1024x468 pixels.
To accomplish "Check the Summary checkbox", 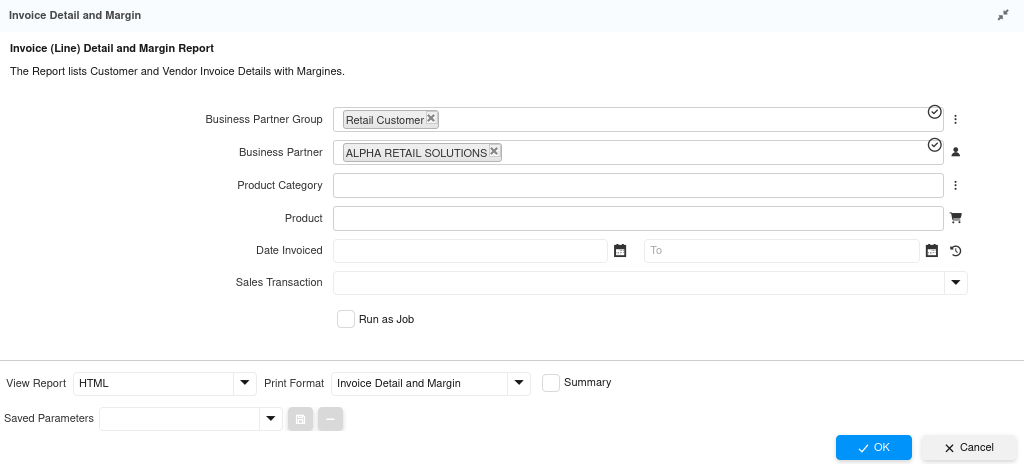I will pyautogui.click(x=551, y=383).
